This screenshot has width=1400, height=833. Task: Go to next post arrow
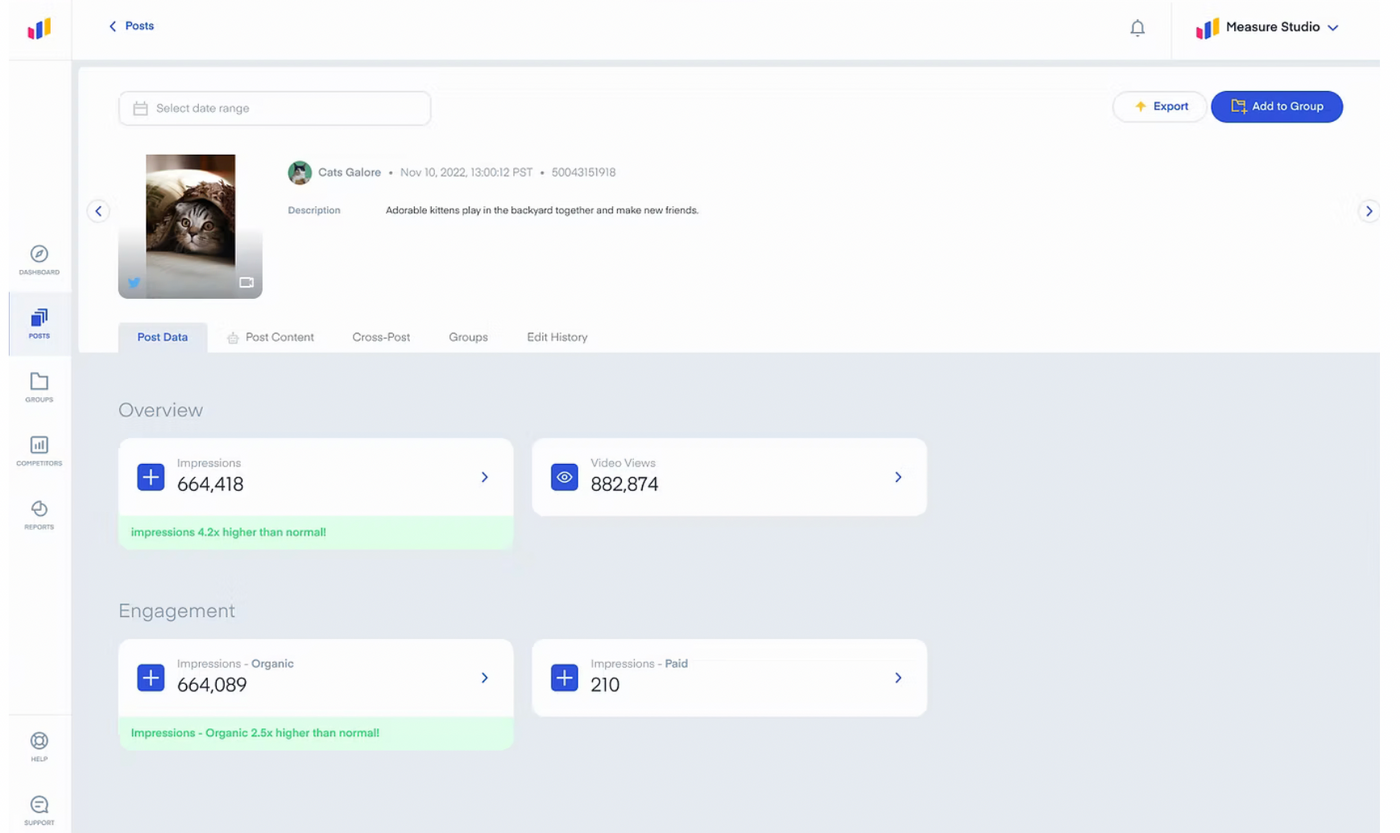click(x=1369, y=211)
